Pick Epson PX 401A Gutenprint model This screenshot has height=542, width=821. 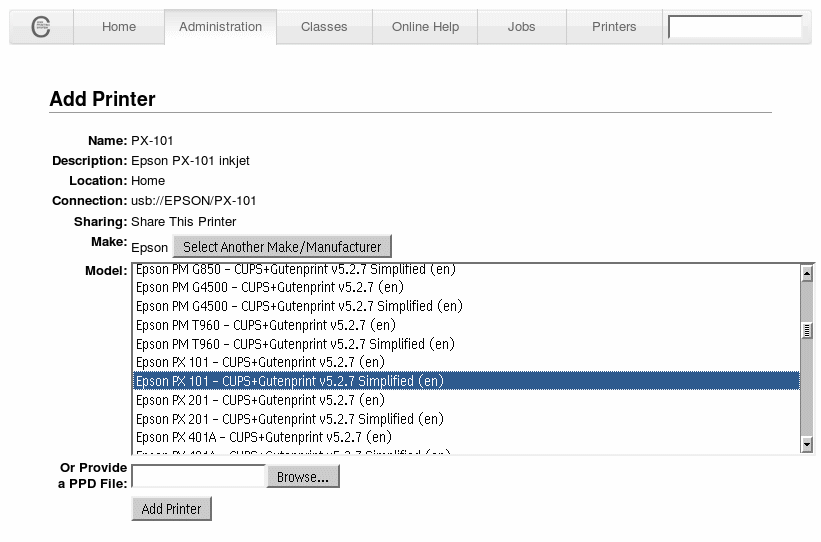point(263,437)
